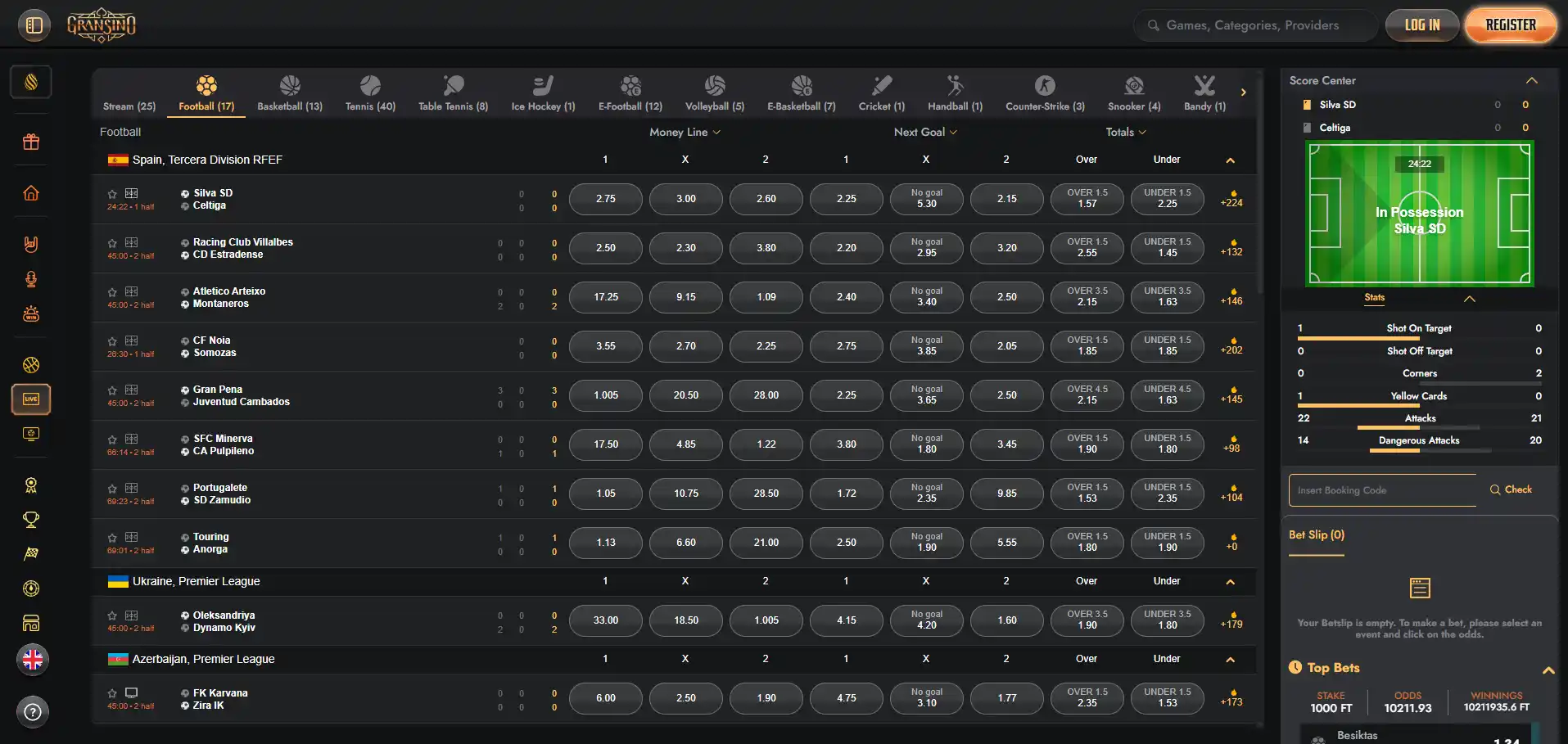Click the LOG IN button
The height and width of the screenshot is (744, 1568).
[x=1422, y=25]
